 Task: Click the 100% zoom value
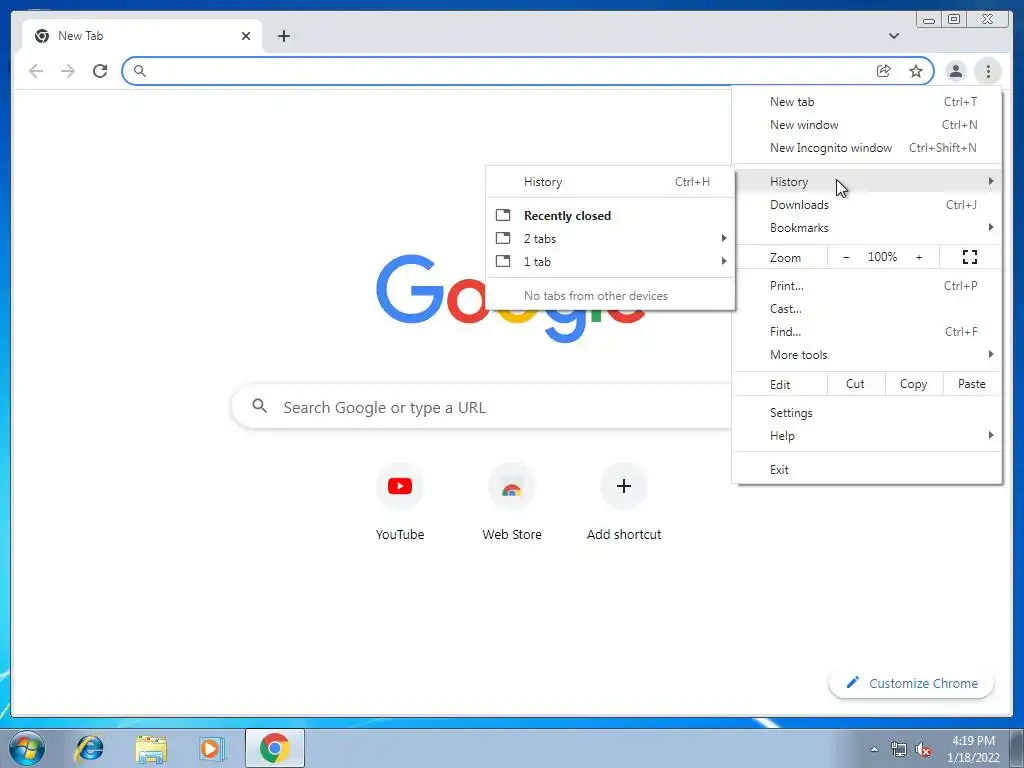tap(882, 257)
